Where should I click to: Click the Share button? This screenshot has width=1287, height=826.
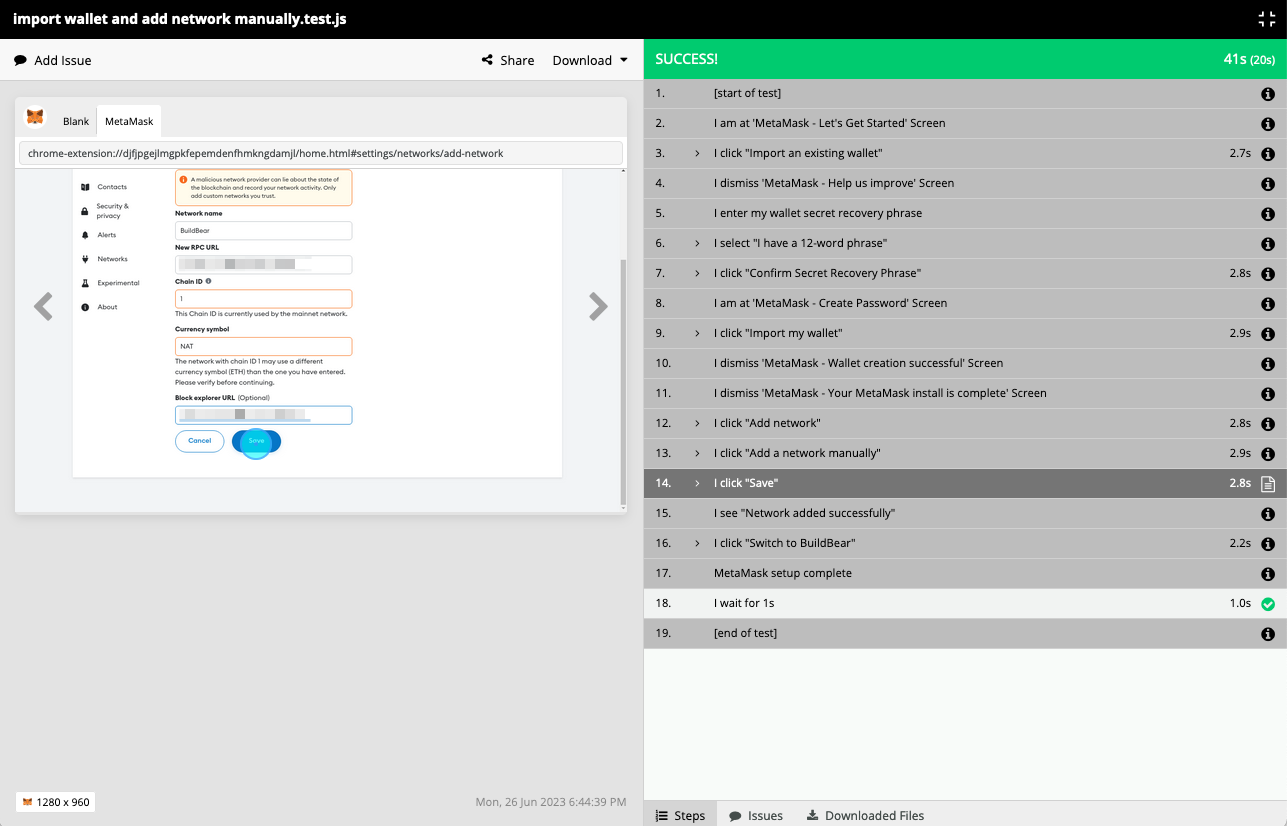coord(508,60)
